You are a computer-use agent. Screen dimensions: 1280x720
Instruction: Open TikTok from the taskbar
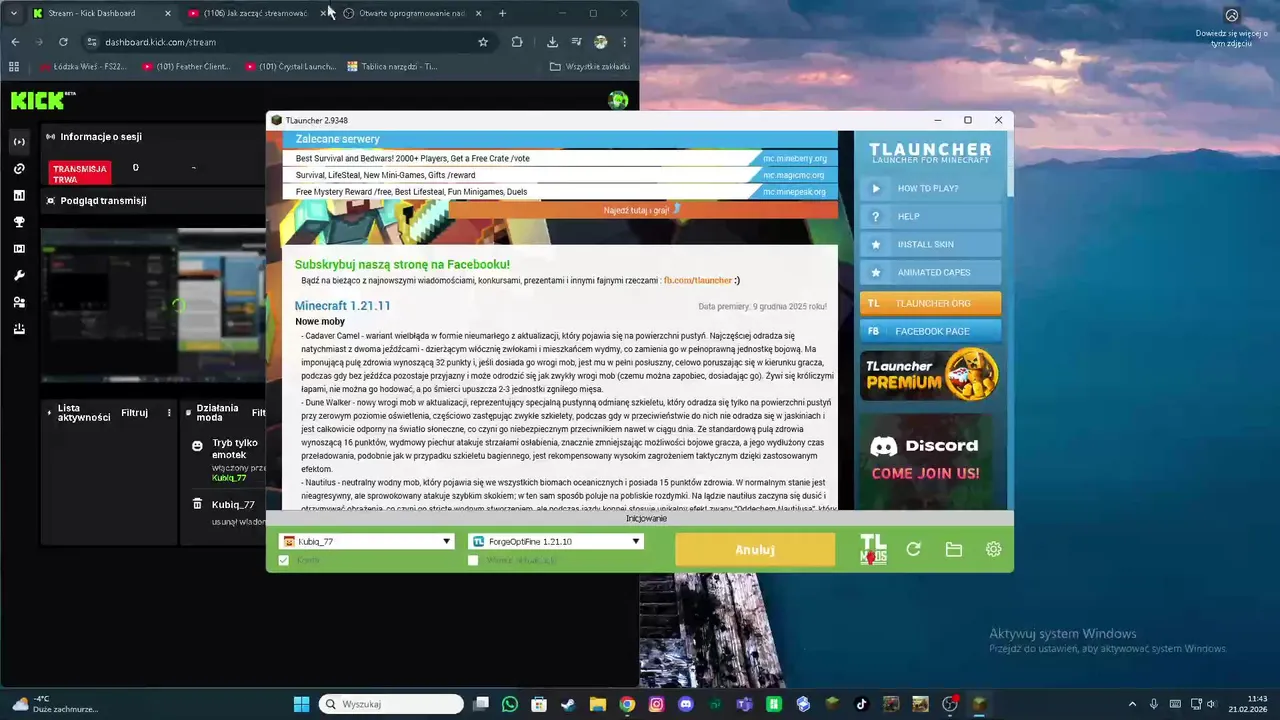[861, 704]
